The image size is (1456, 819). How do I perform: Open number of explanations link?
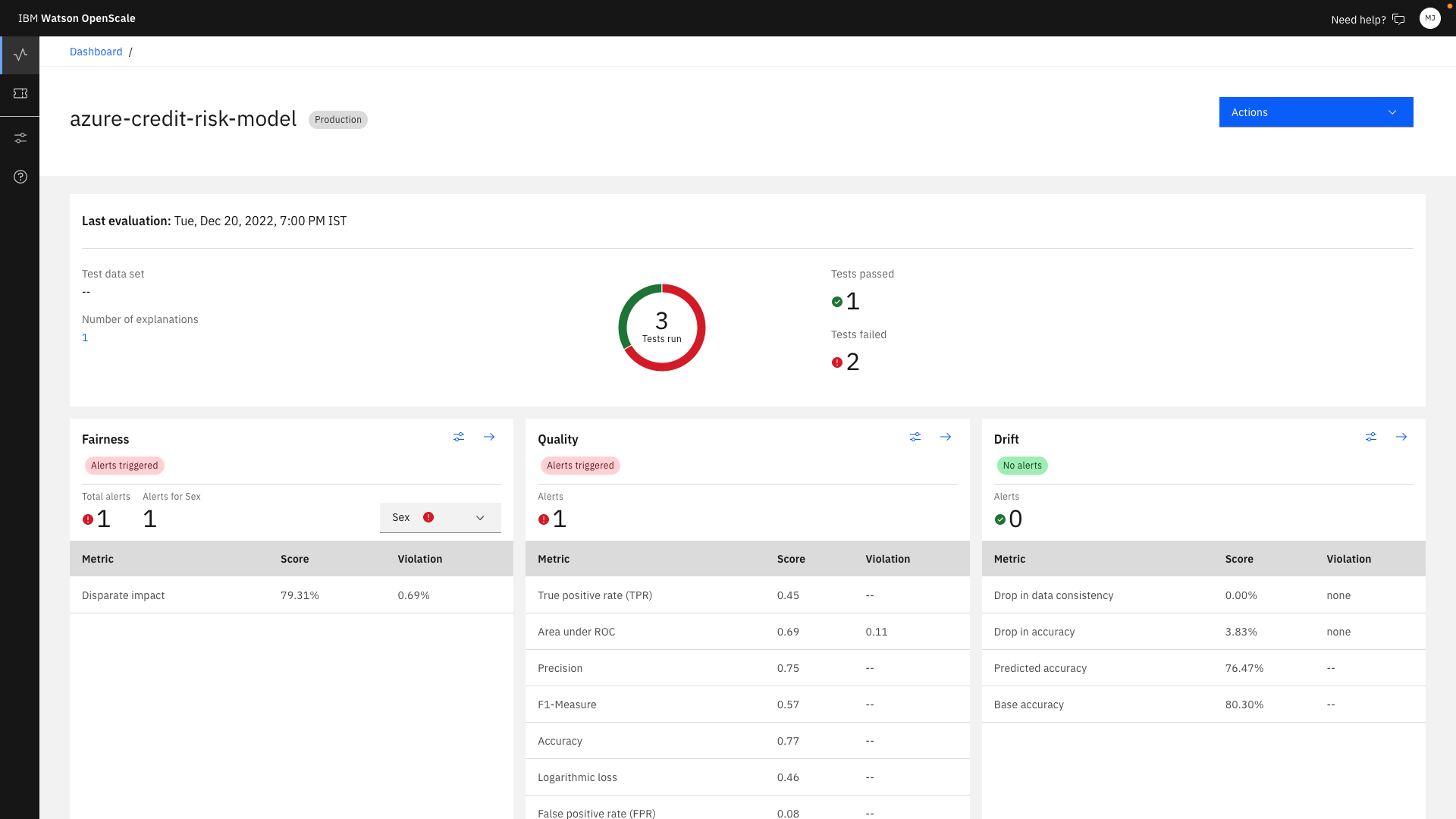click(85, 338)
